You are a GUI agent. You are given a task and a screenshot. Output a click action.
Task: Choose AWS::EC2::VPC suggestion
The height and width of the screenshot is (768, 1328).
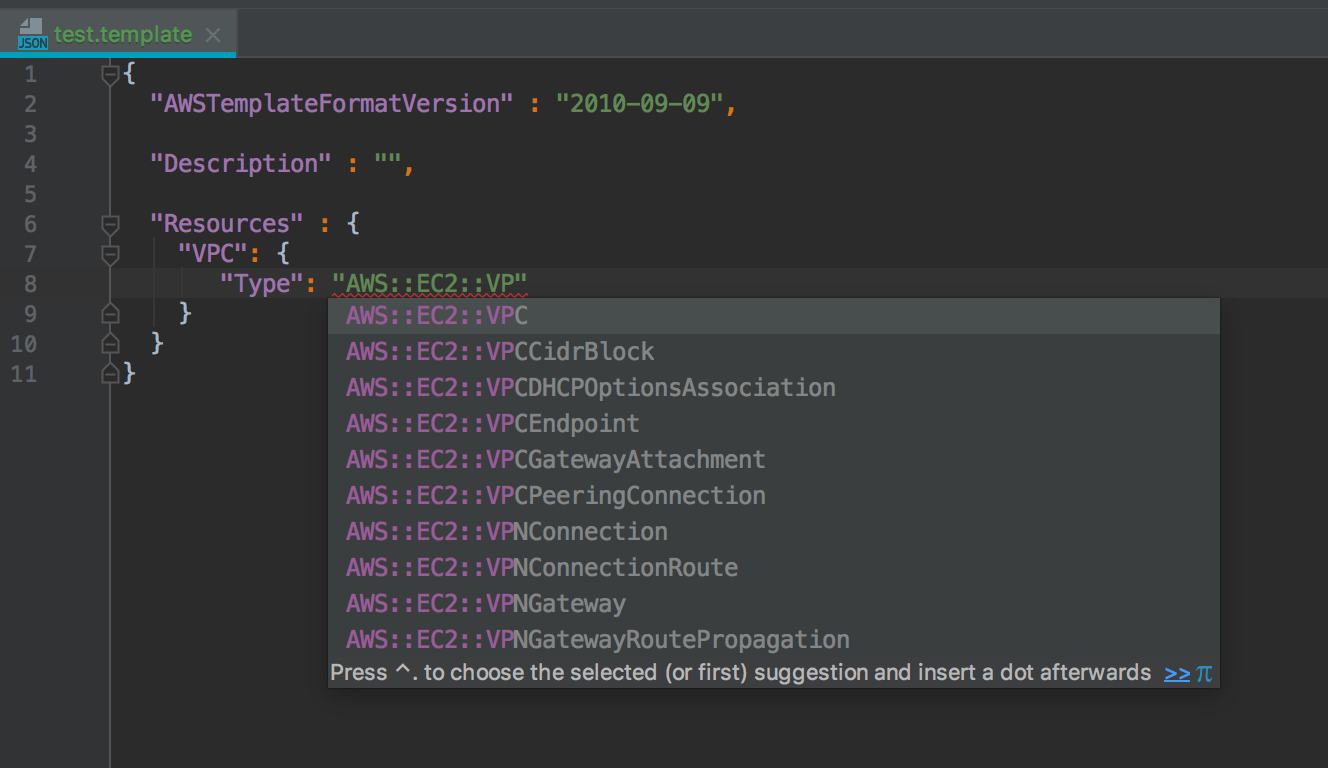pyautogui.click(x=774, y=316)
